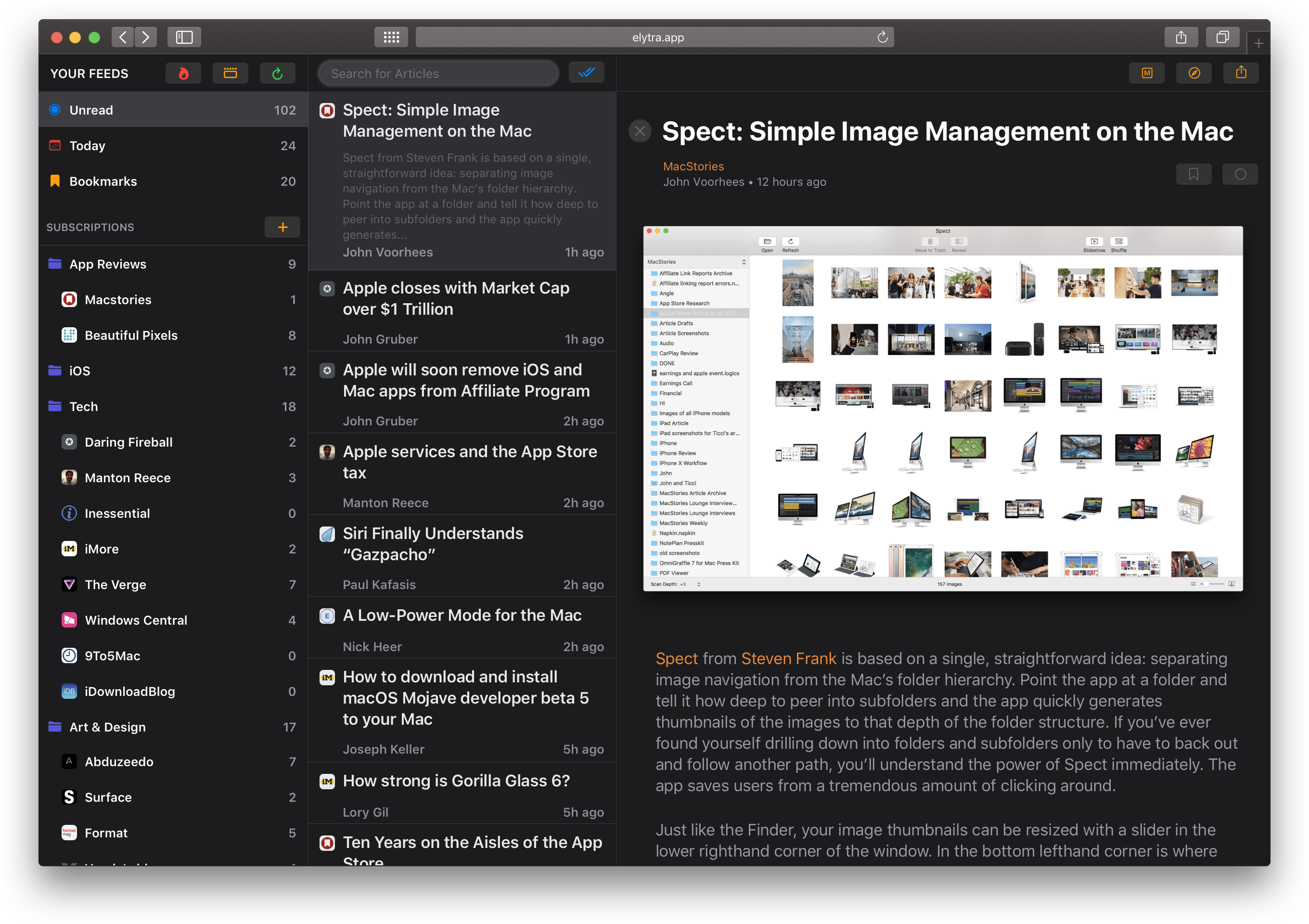Select the Today feed

click(173, 145)
